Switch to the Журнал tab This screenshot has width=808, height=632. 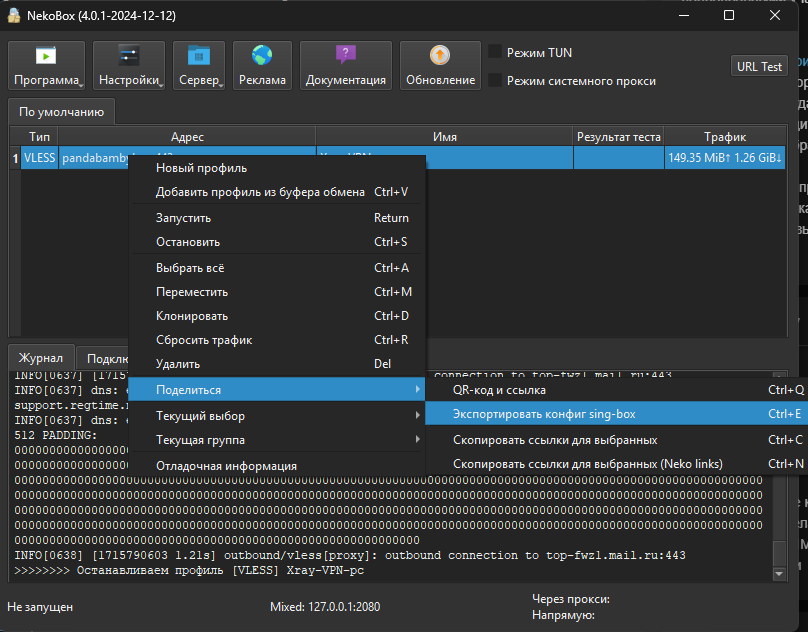[41, 358]
